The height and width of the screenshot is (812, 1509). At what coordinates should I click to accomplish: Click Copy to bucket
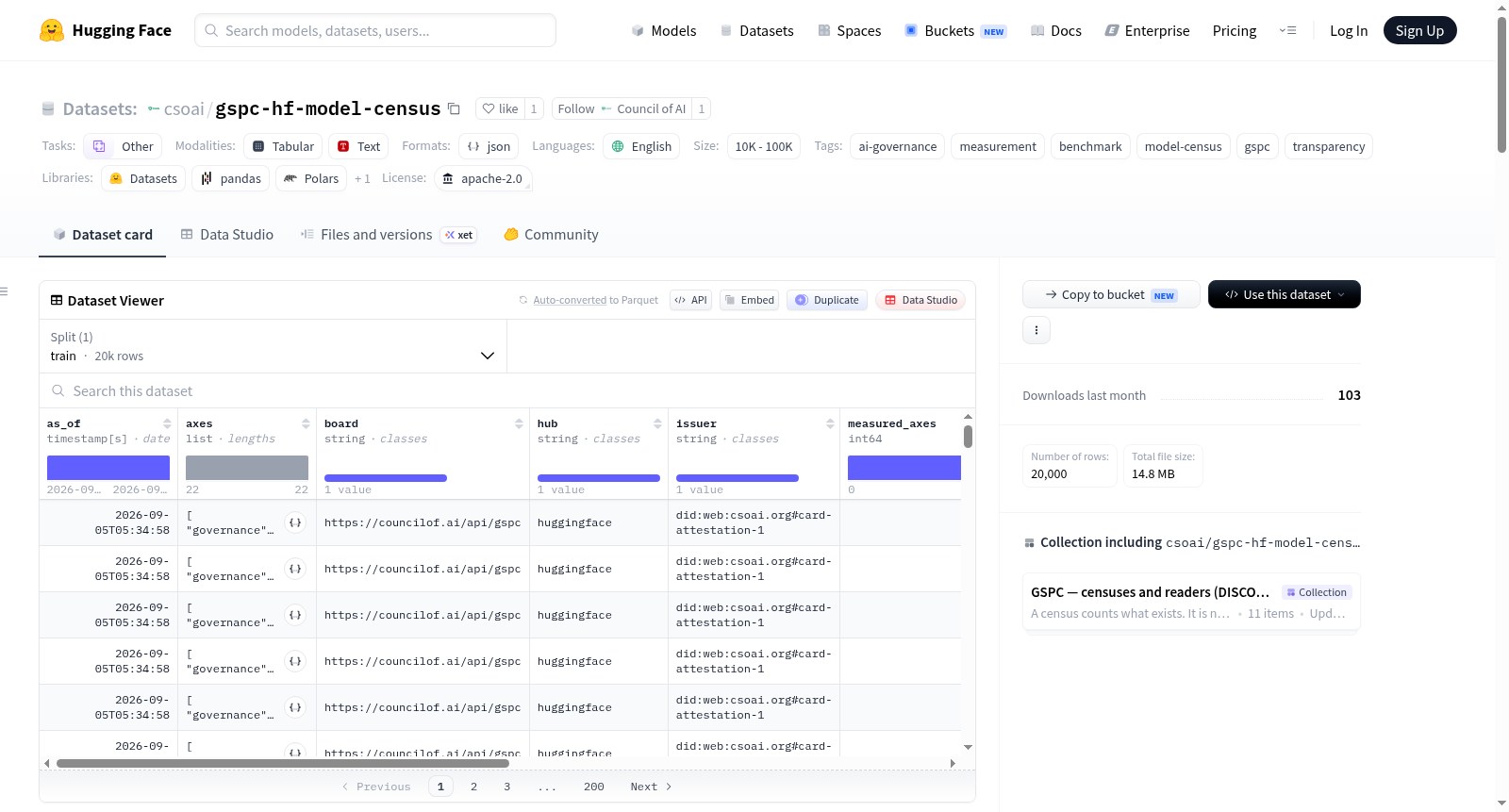[1111, 294]
